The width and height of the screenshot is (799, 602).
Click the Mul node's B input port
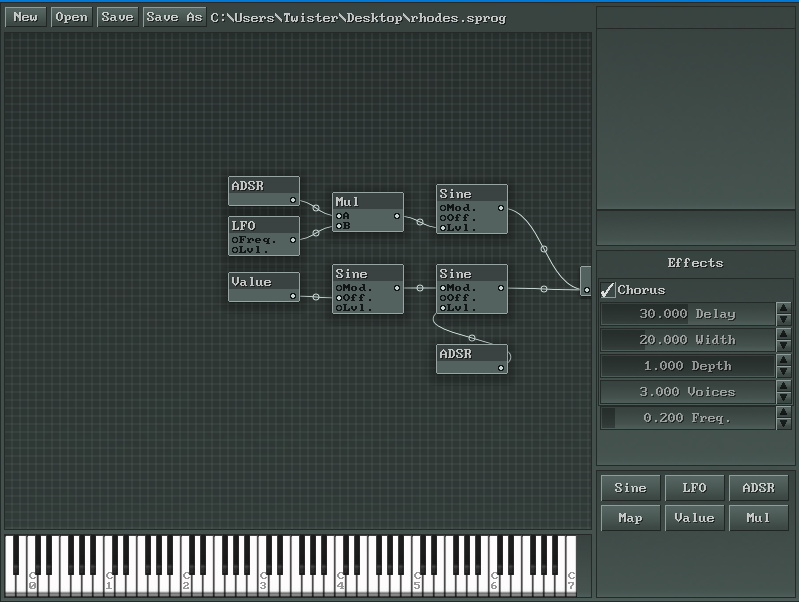click(339, 226)
